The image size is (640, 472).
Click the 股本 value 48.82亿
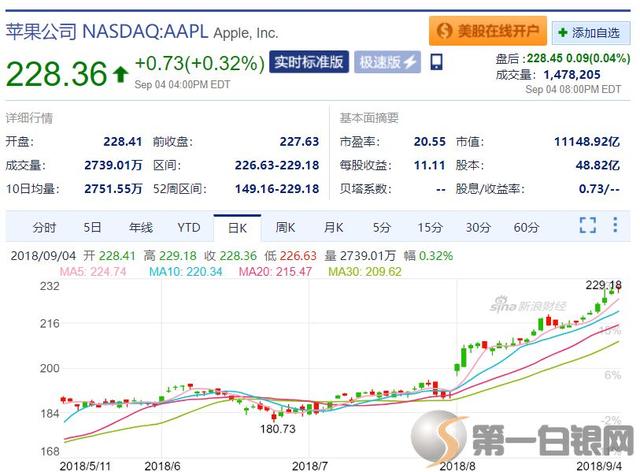(598, 165)
